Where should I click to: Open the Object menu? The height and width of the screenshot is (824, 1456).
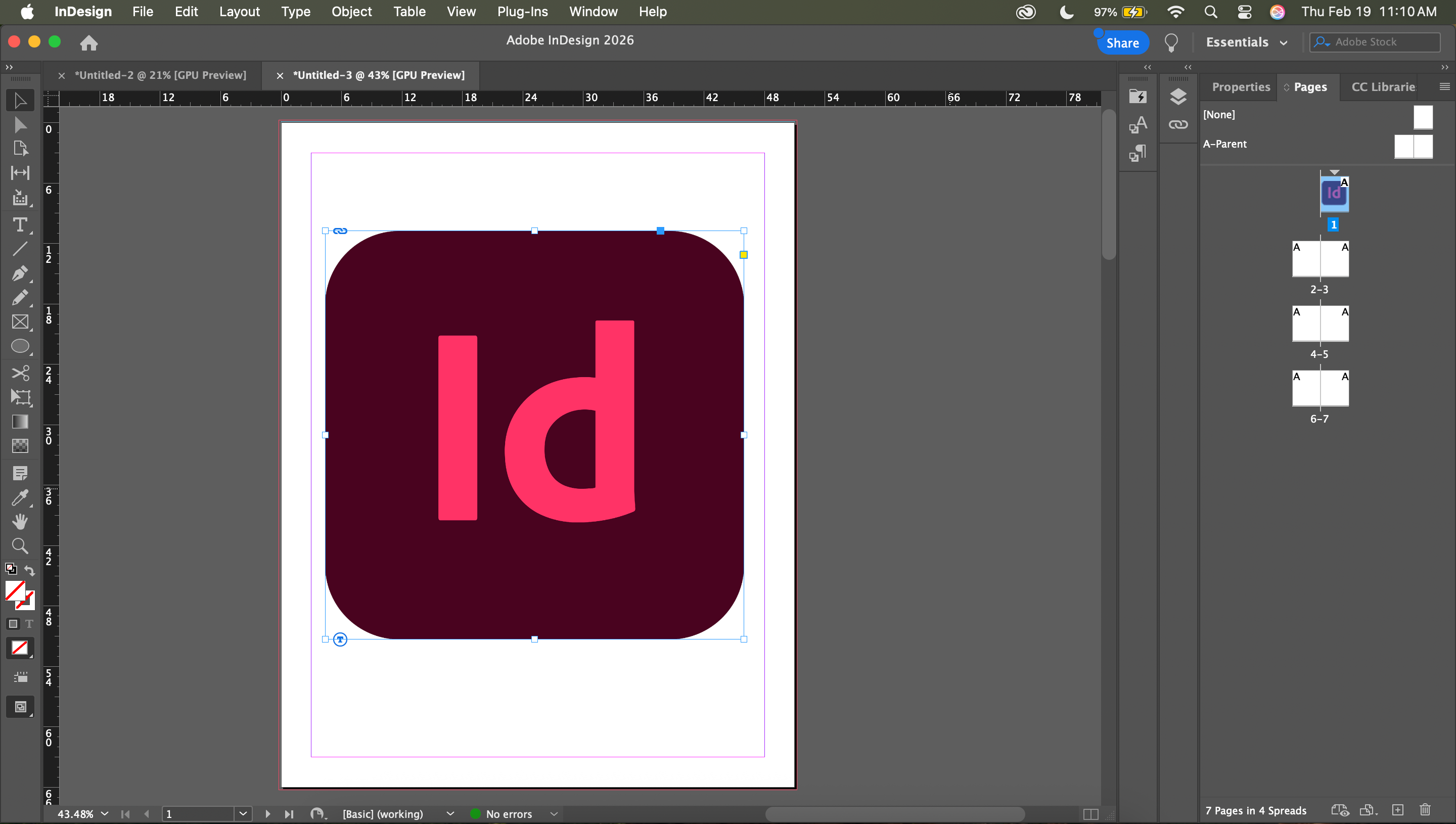tap(351, 12)
